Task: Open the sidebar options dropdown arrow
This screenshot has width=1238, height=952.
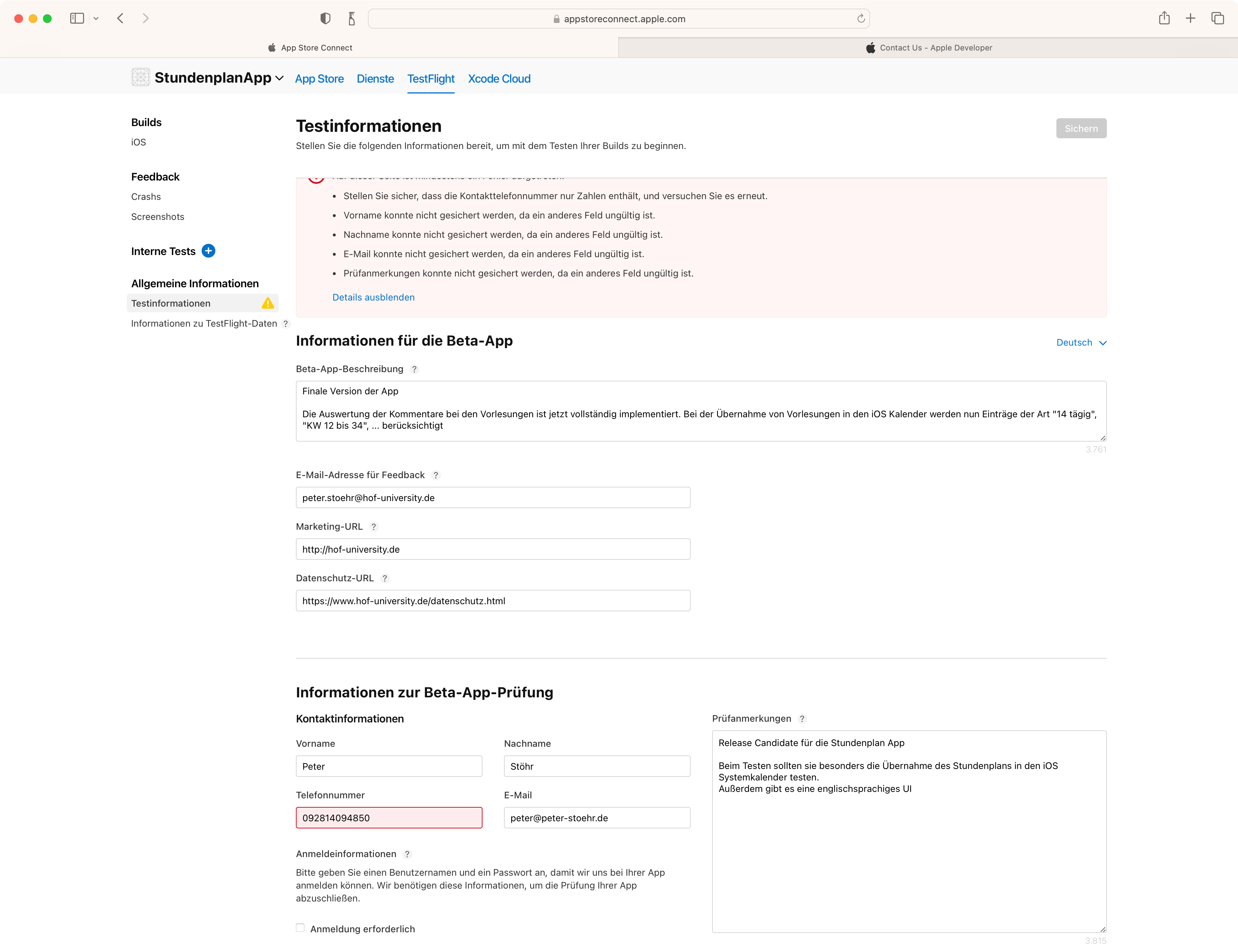Action: point(96,19)
